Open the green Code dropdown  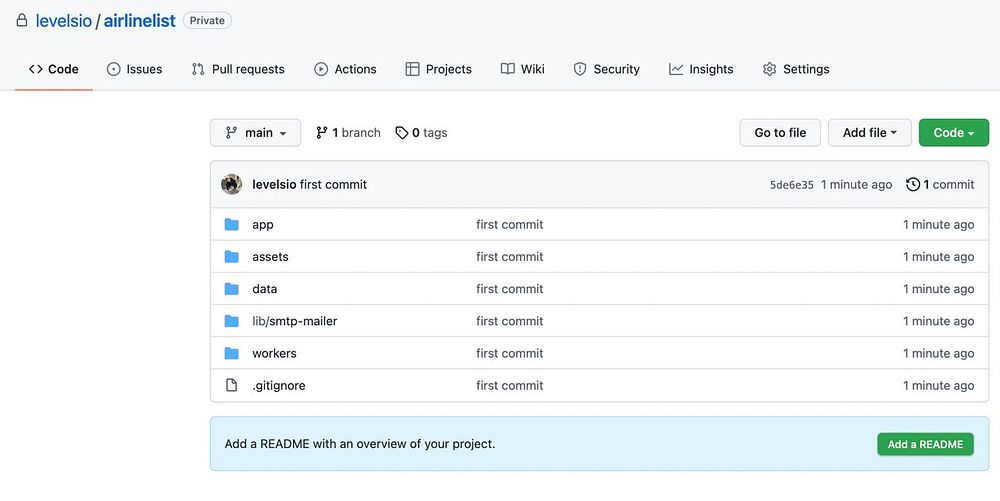click(x=953, y=133)
